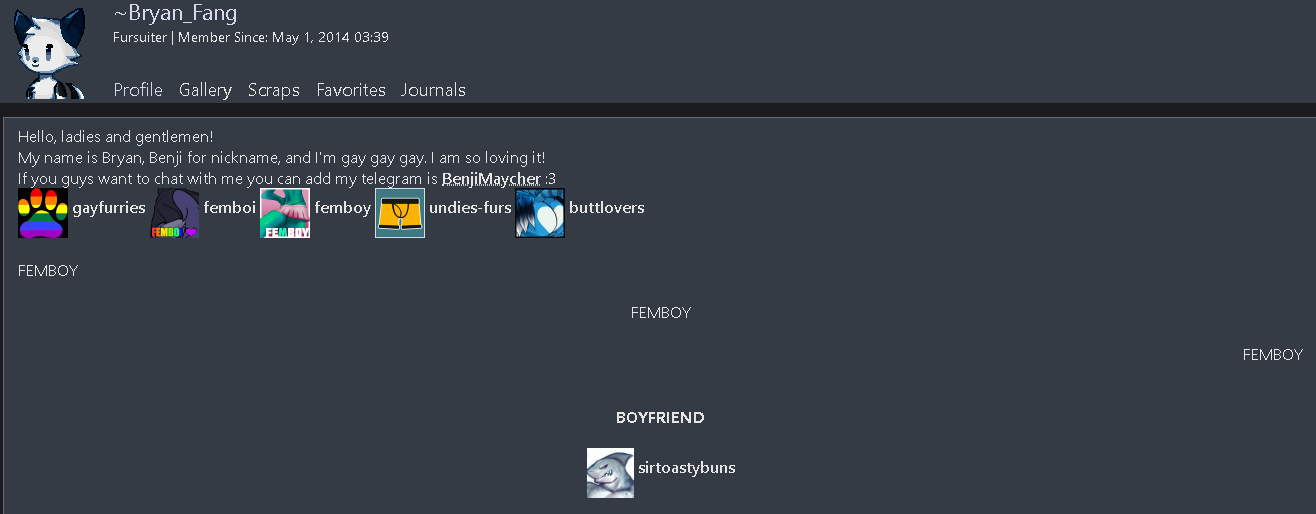Visit the buttlovers user link

pyautogui.click(x=607, y=208)
